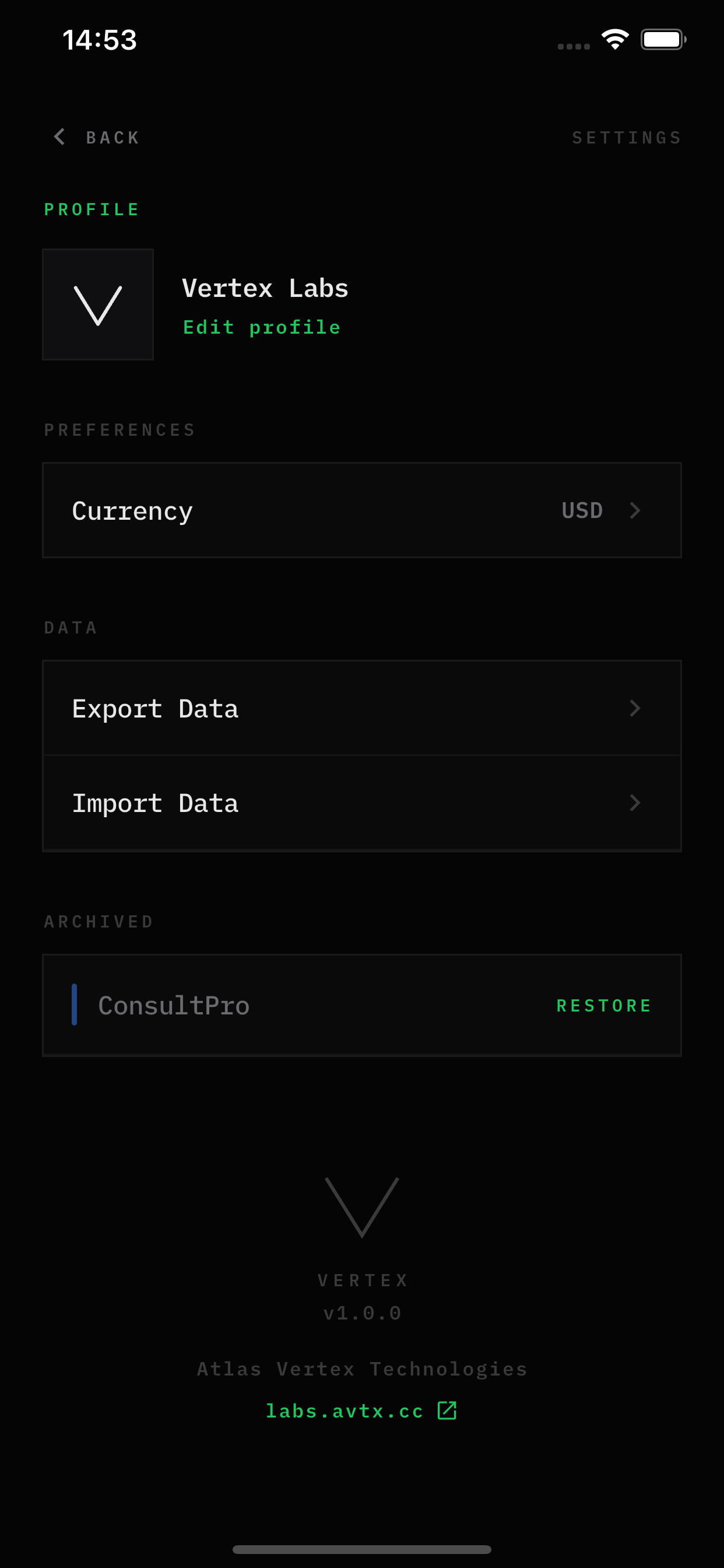This screenshot has height=1568, width=724.
Task: Tap the battery indicator icon
Action: pyautogui.click(x=663, y=40)
